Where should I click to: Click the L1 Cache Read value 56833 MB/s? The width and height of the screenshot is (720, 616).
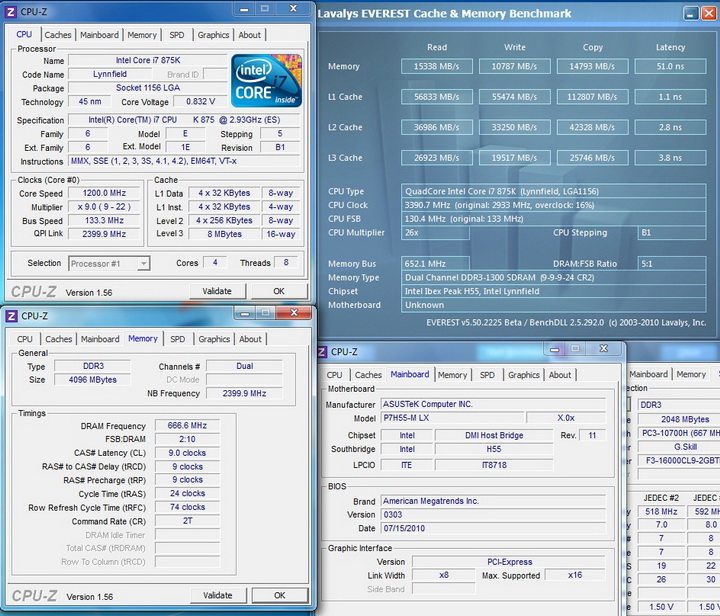[437, 97]
